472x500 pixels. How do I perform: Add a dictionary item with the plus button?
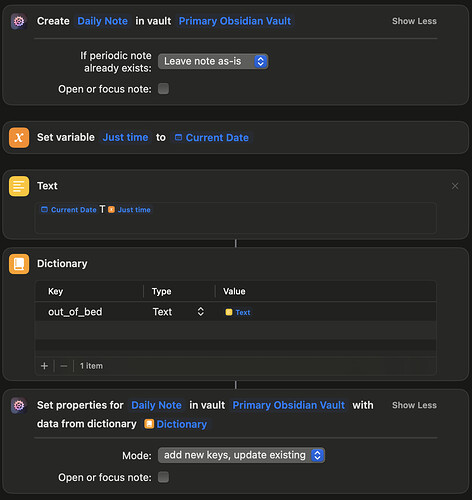pyautogui.click(x=44, y=366)
